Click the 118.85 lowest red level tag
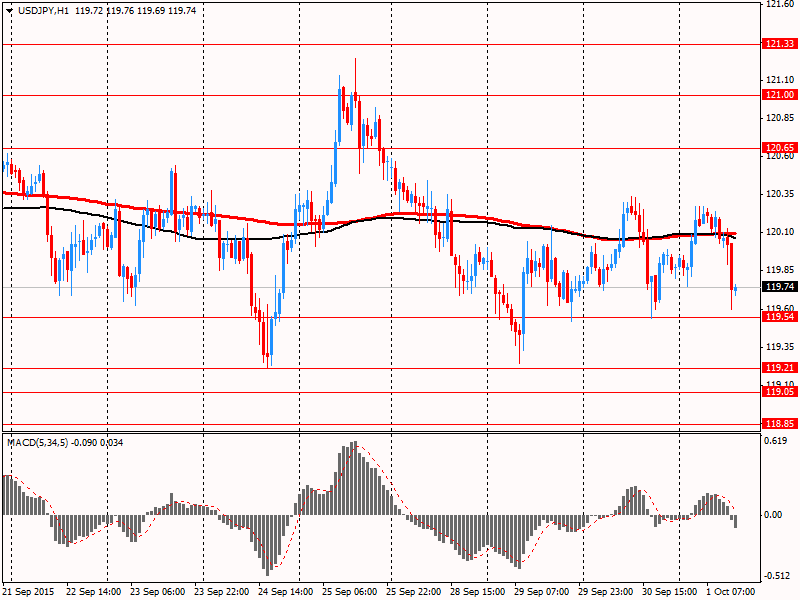The image size is (800, 600). tap(780, 424)
